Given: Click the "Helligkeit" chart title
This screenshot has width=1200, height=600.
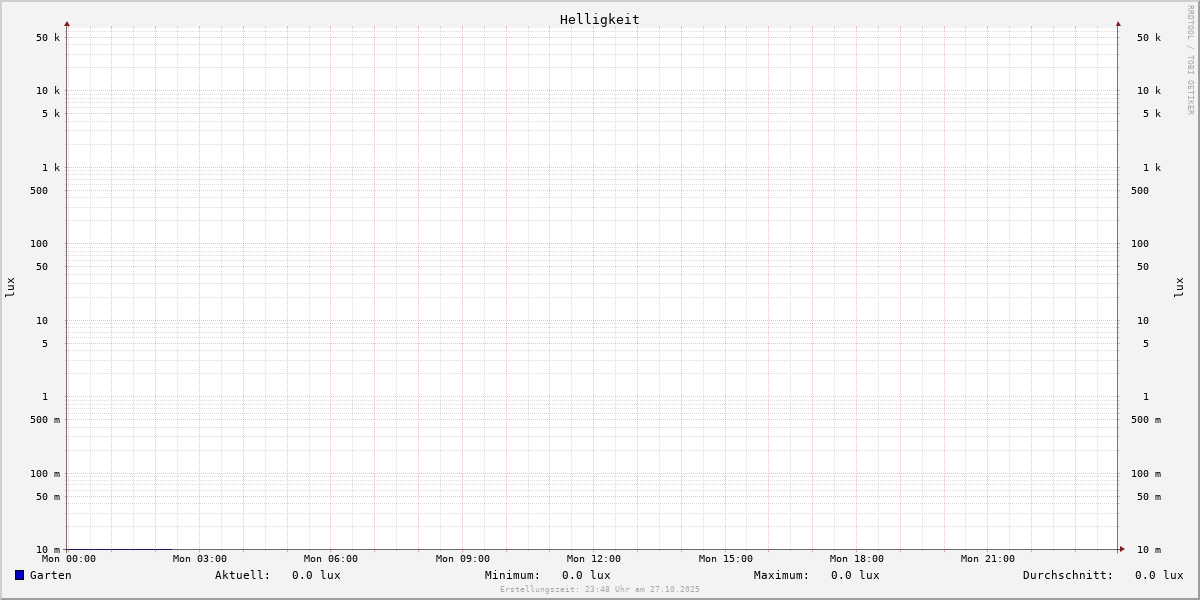Looking at the screenshot, I should pos(600,19).
